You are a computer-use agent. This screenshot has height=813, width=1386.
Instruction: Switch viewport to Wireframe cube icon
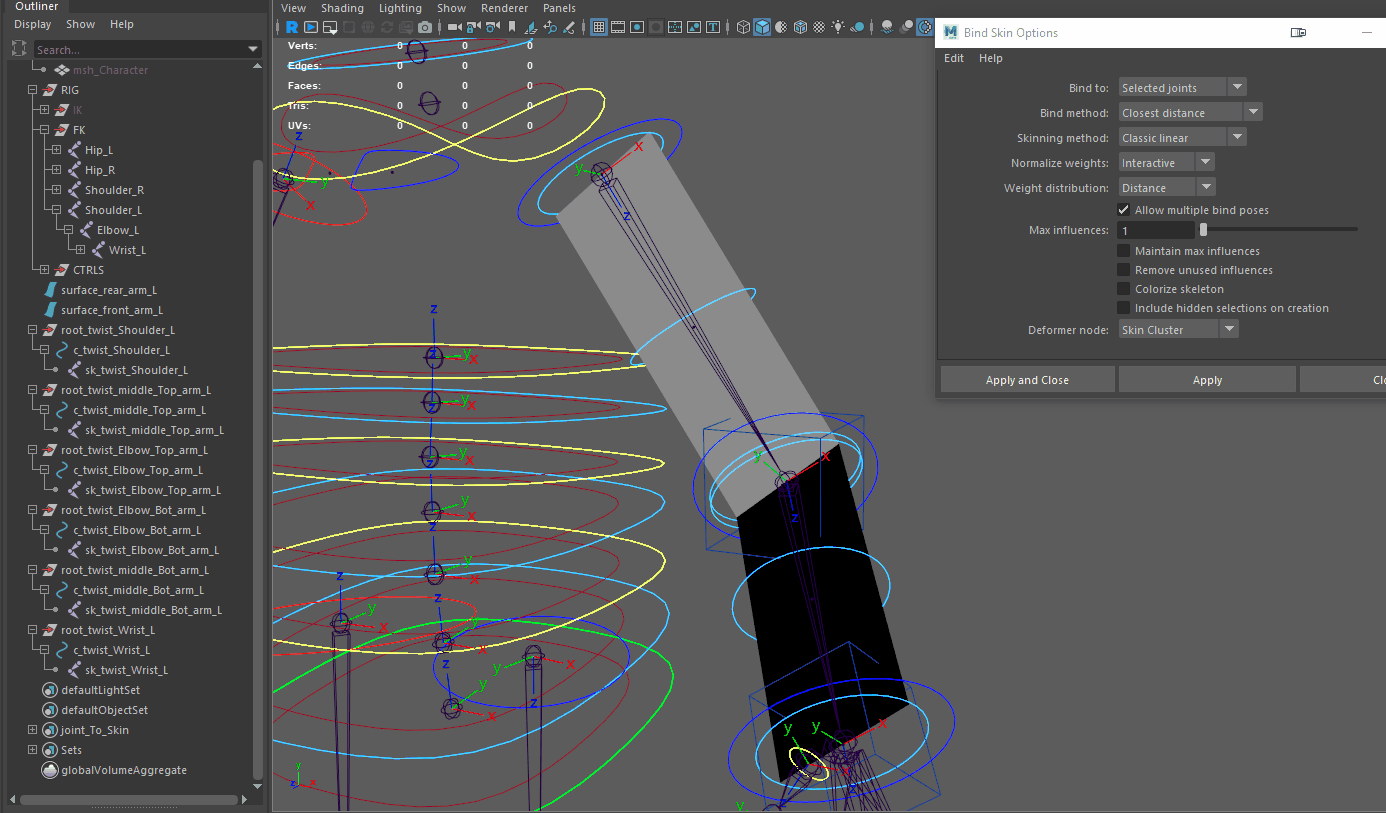click(x=744, y=27)
